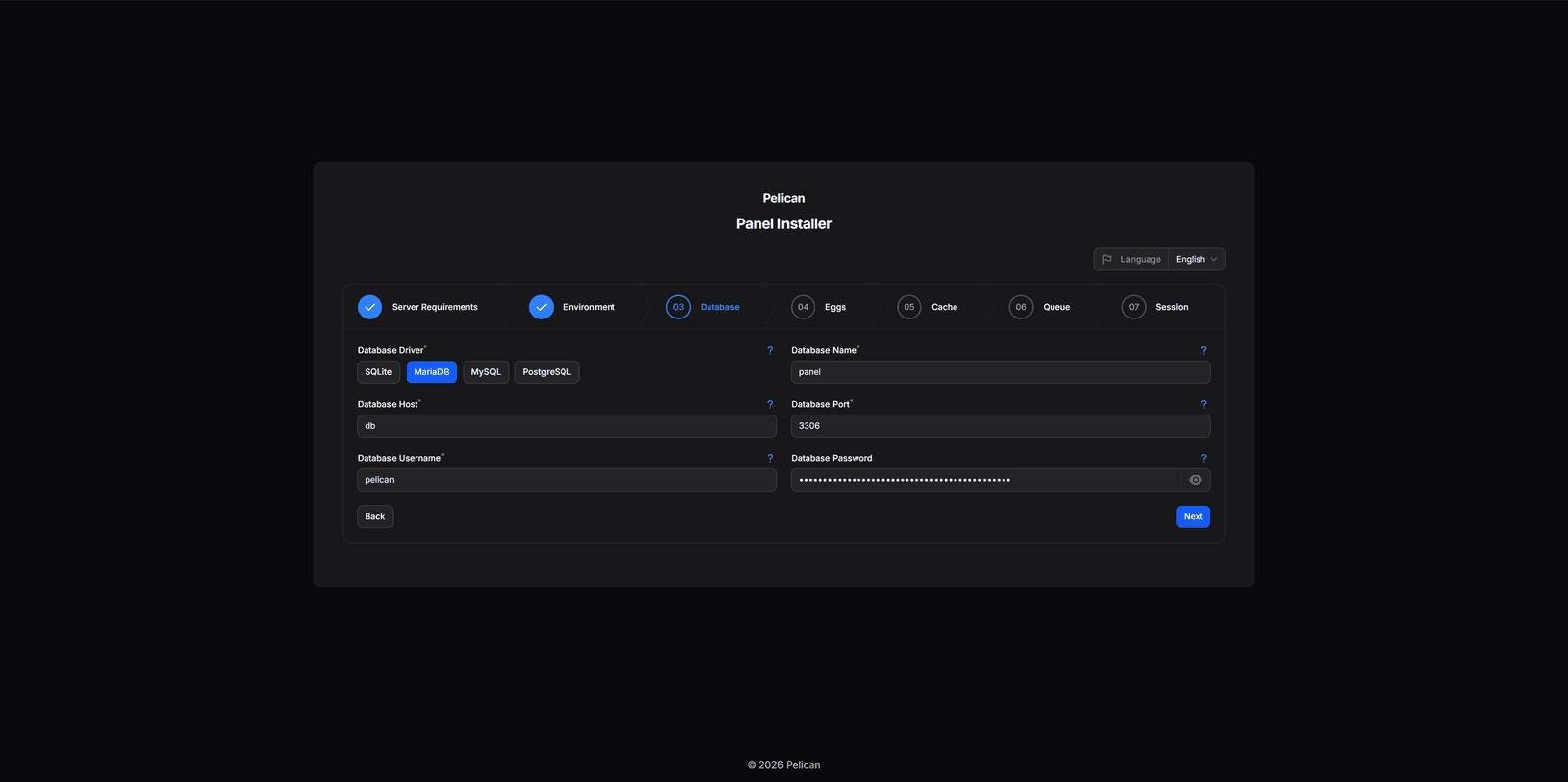Focus the Database Port field showing 3306
The width and height of the screenshot is (1568, 782).
tap(1001, 426)
